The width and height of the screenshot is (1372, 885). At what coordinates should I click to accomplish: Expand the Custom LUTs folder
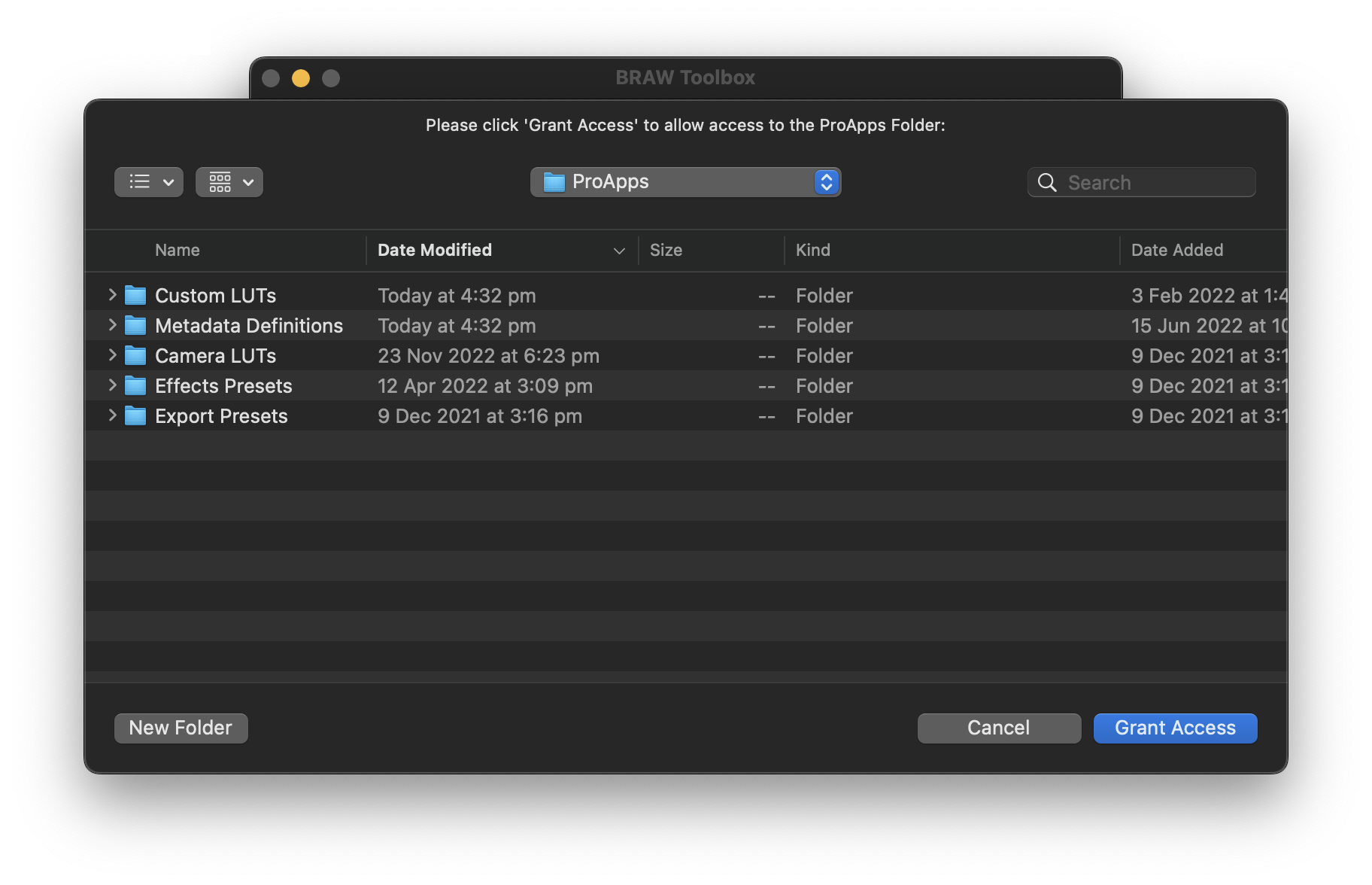pyautogui.click(x=112, y=295)
